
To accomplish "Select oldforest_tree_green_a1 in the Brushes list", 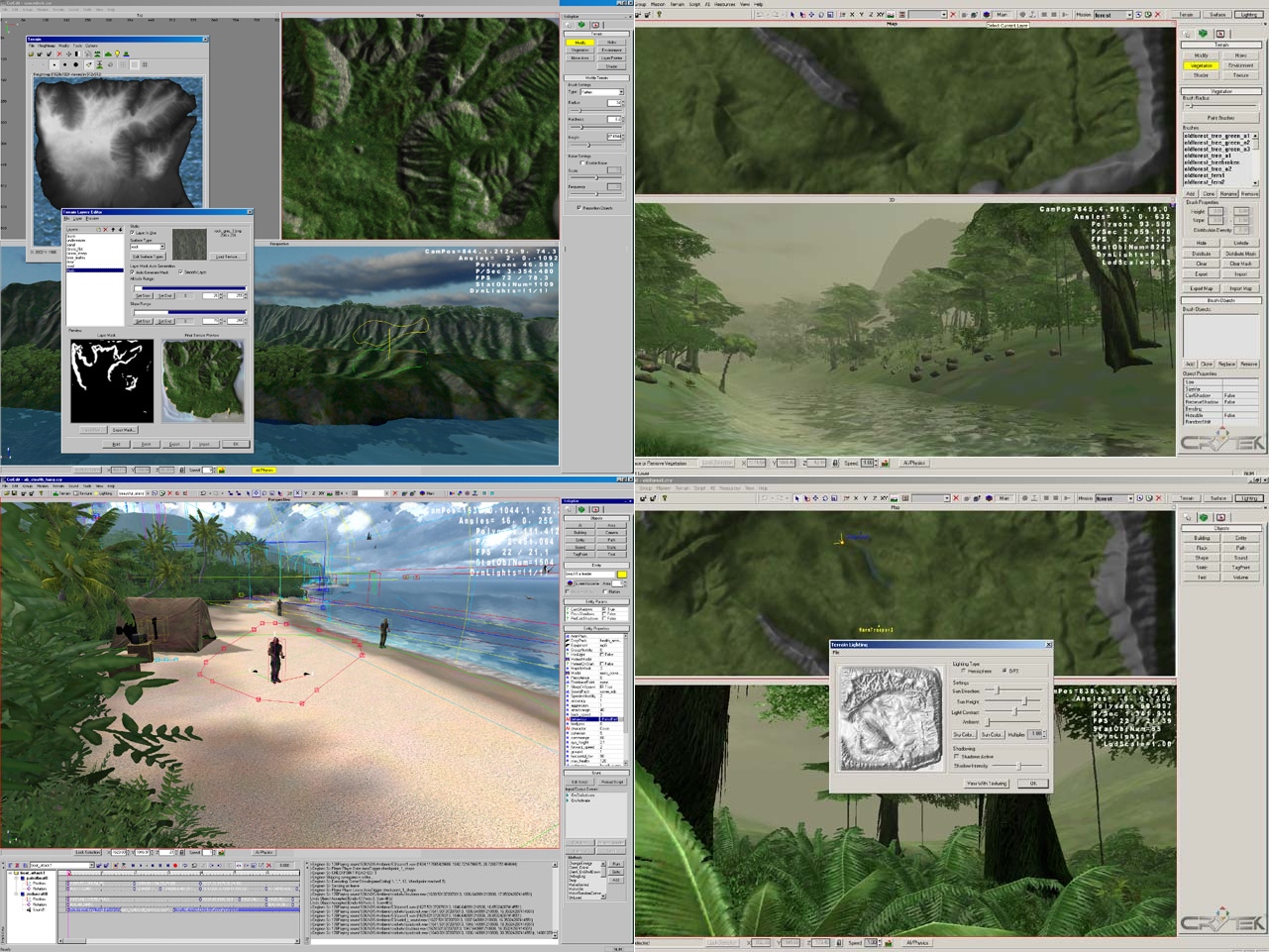I will (x=1217, y=137).
